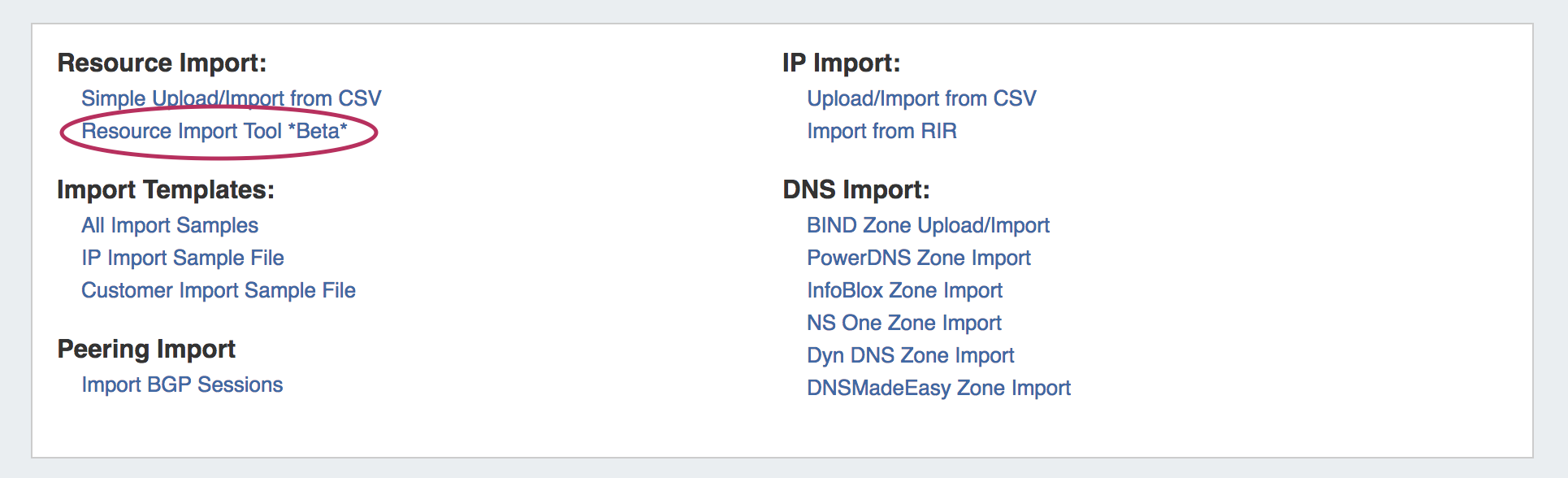The height and width of the screenshot is (478, 1568).
Task: Open BIND Zone Upload/Import
Action: coord(928,225)
